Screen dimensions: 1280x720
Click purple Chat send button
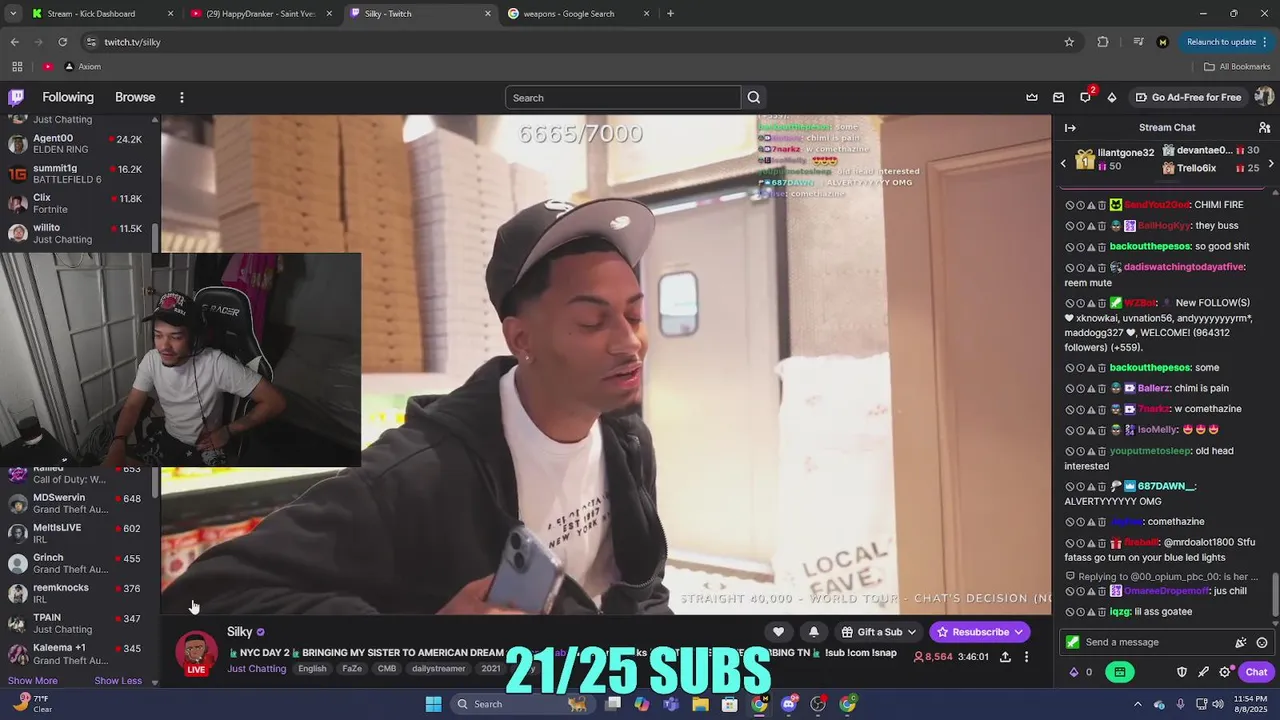click(1256, 672)
